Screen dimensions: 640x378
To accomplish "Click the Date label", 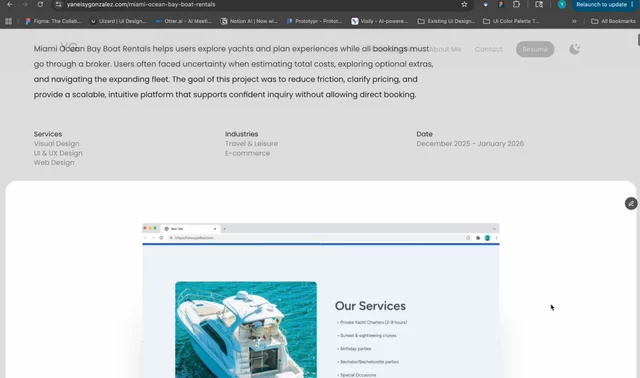I will (424, 134).
